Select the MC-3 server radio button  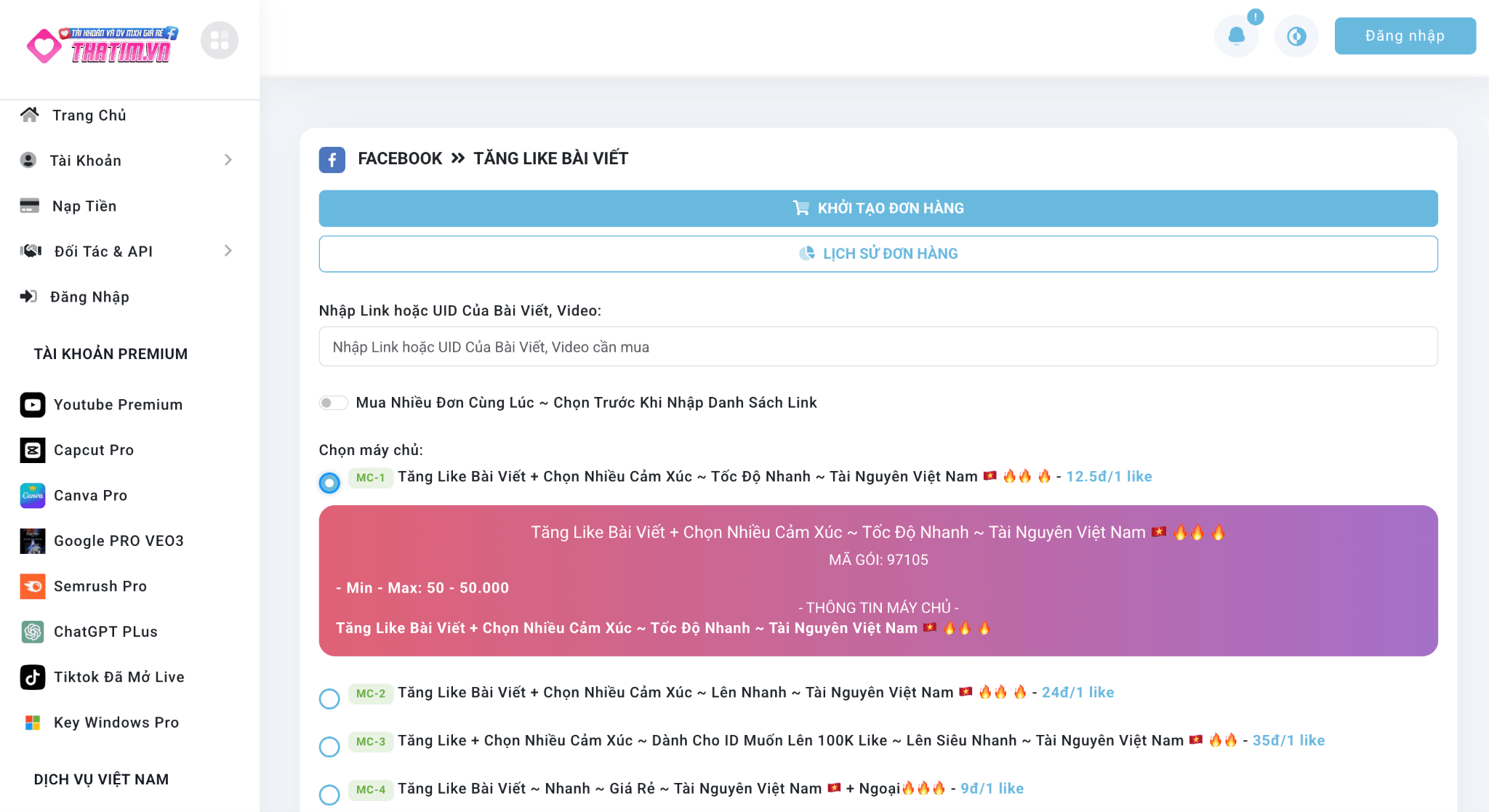[x=329, y=747]
